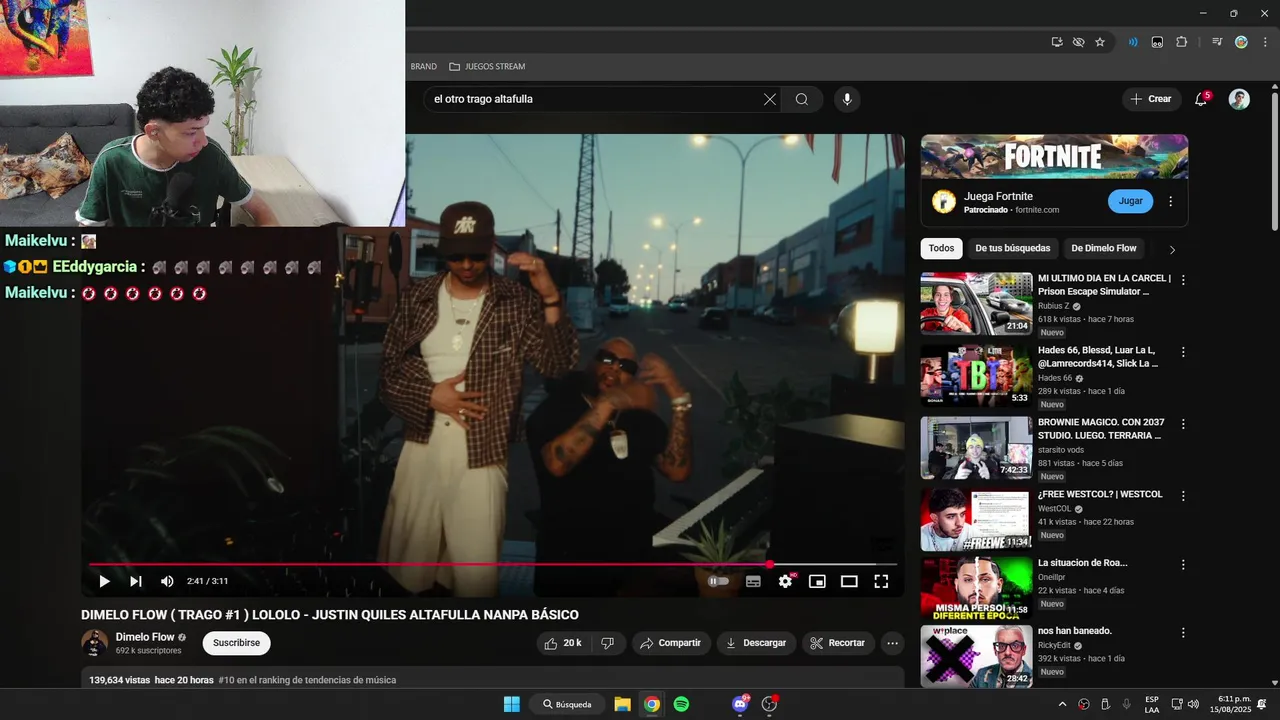Open the Chrome profile avatar
This screenshot has width=1280, height=720.
pos(1241,42)
